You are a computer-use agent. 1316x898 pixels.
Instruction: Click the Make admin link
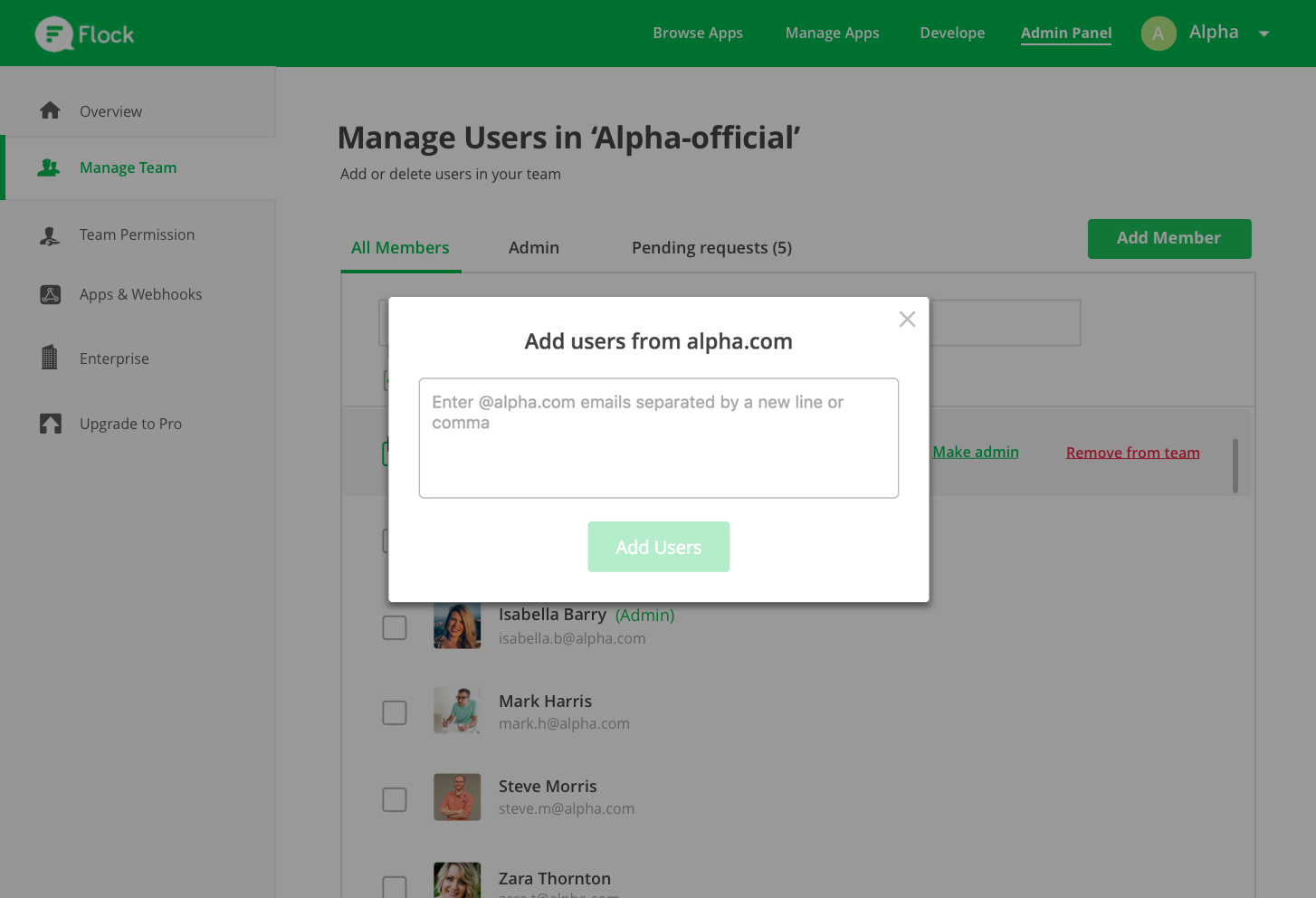coord(976,452)
